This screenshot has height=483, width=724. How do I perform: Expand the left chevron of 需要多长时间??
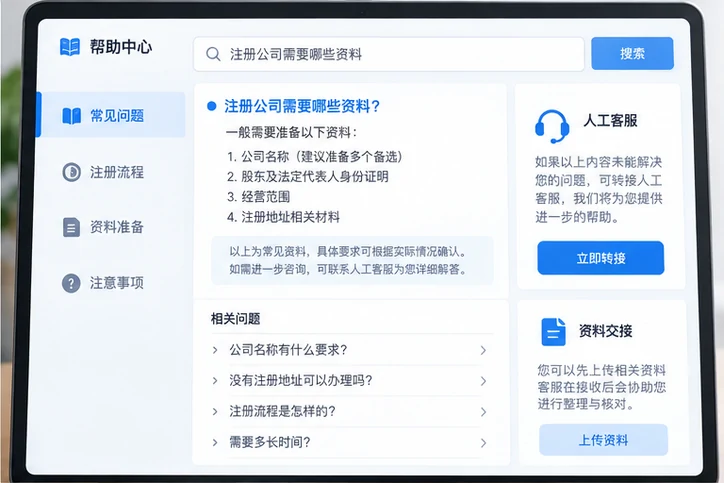[215, 442]
